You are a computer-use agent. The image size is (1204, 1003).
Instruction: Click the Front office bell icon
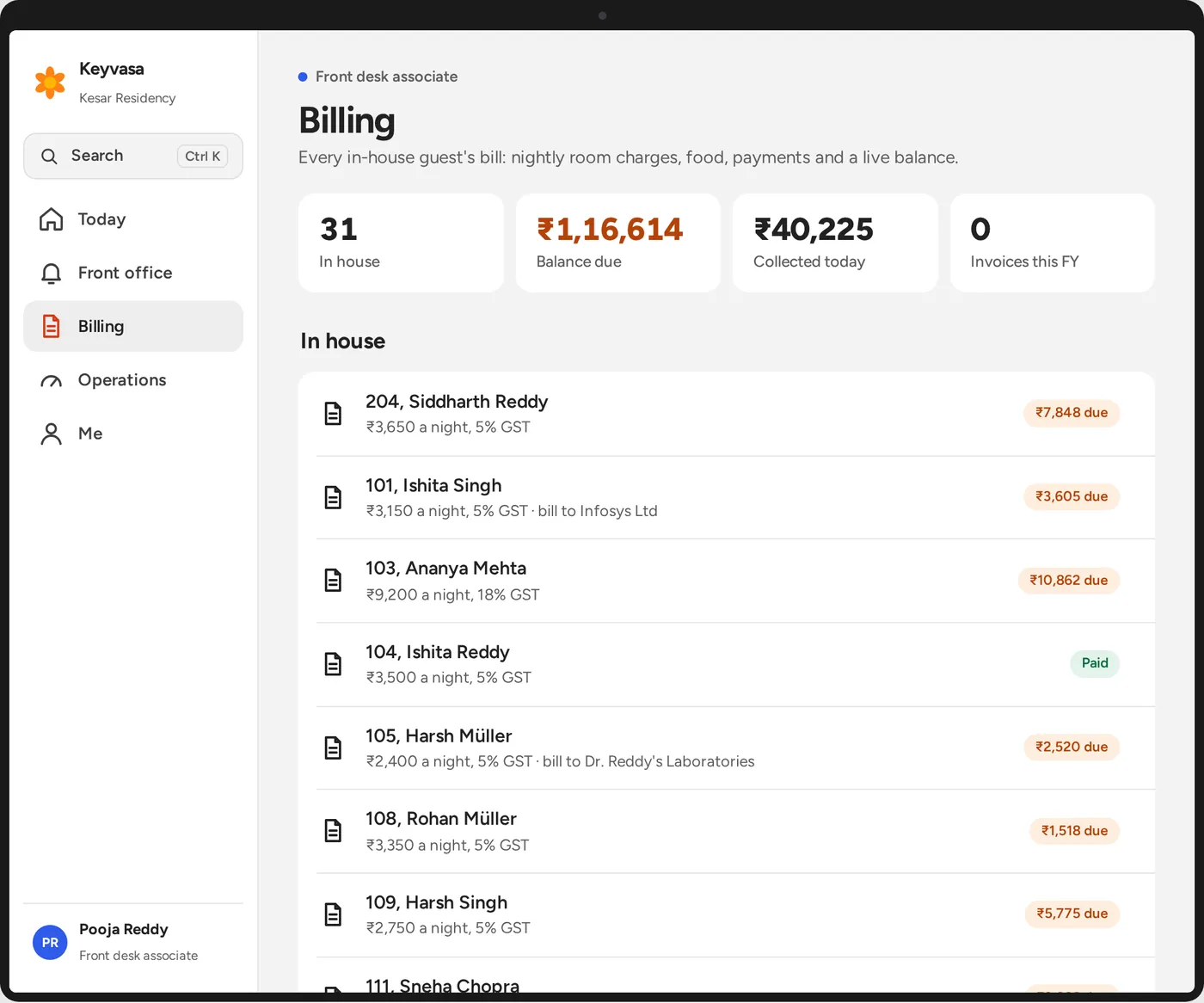click(52, 274)
